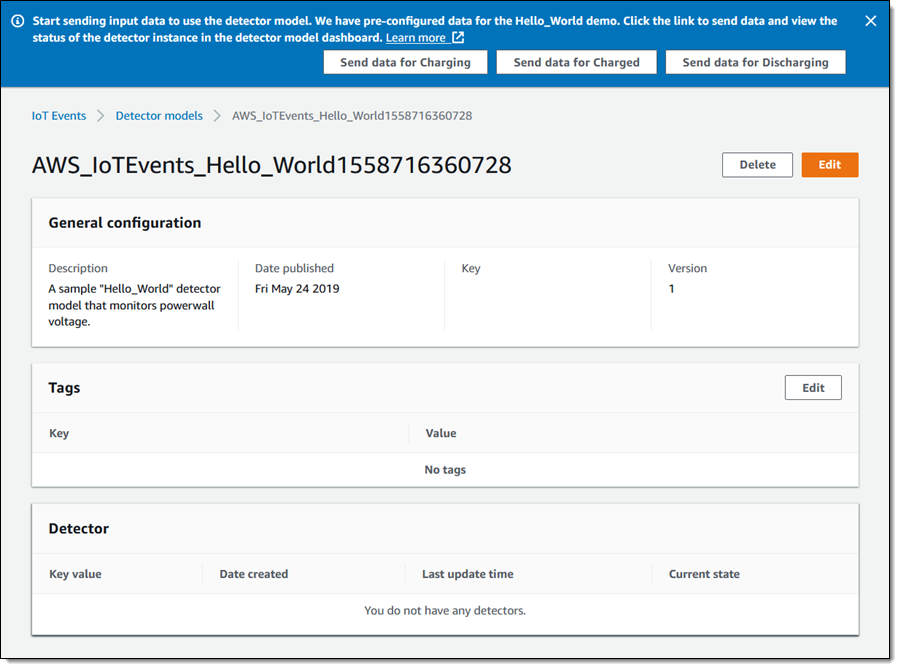Click the Date created column header
Image resolution: width=900 pixels, height=669 pixels.
[x=253, y=574]
